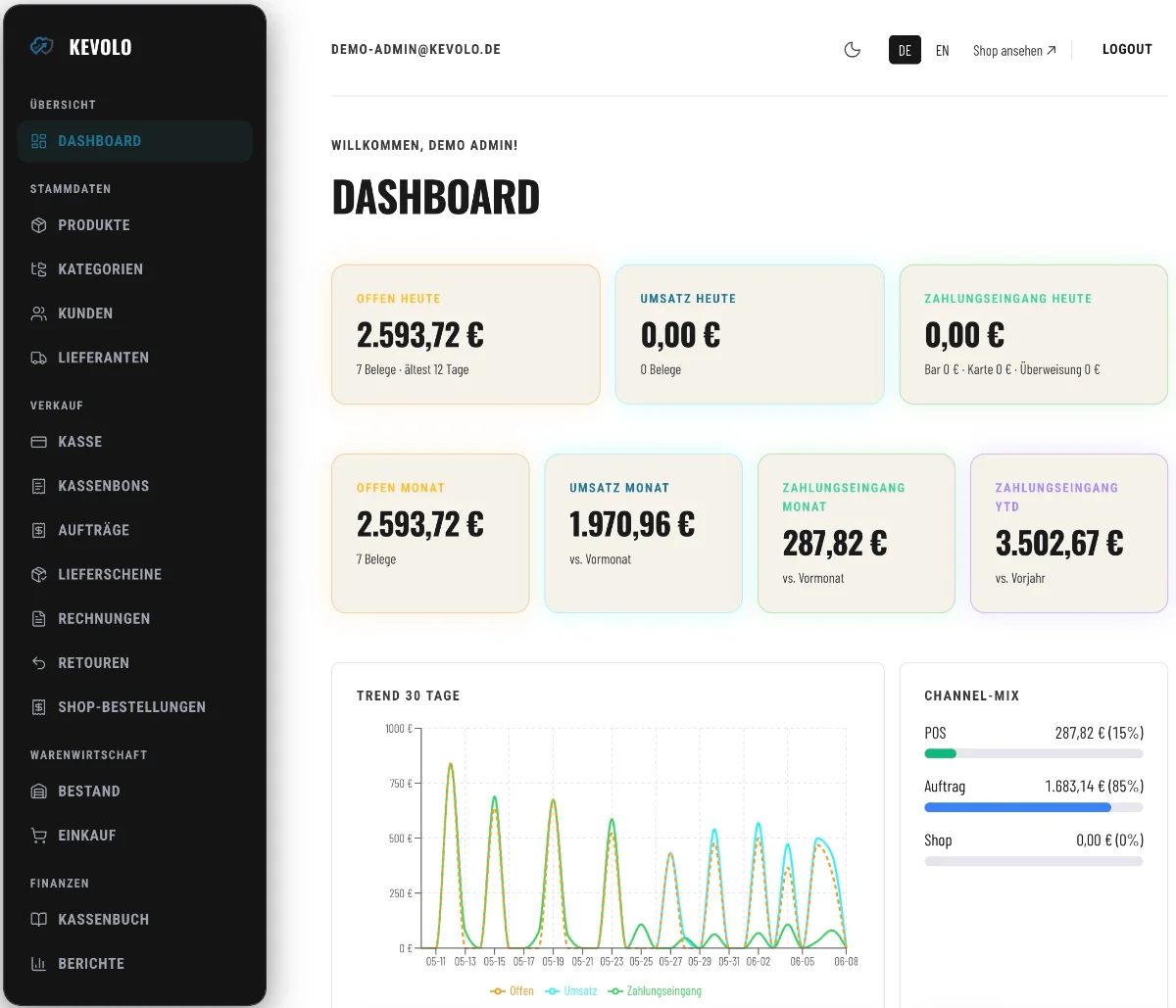
Task: Click the 'Channel-Mix' panel title
Action: click(x=972, y=696)
